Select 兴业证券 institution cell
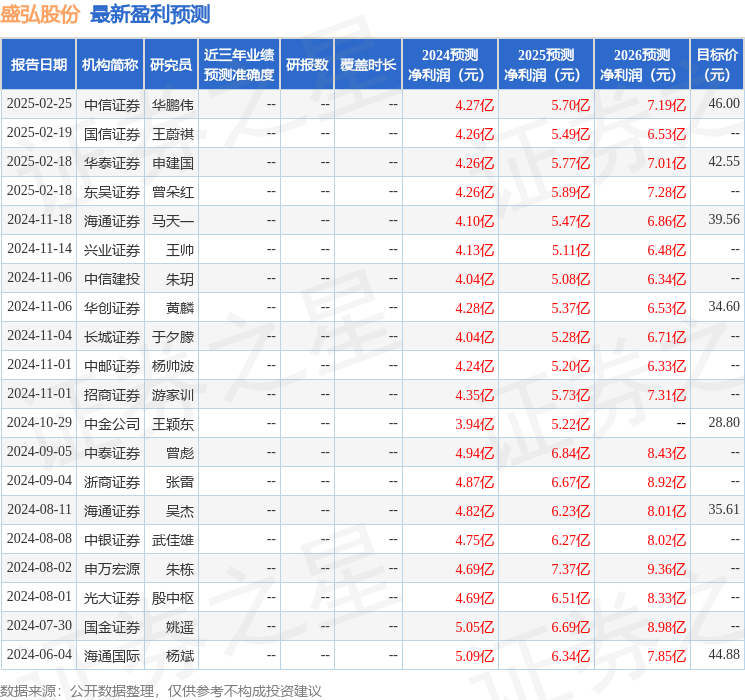Image resolution: width=745 pixels, height=700 pixels. click(112, 249)
